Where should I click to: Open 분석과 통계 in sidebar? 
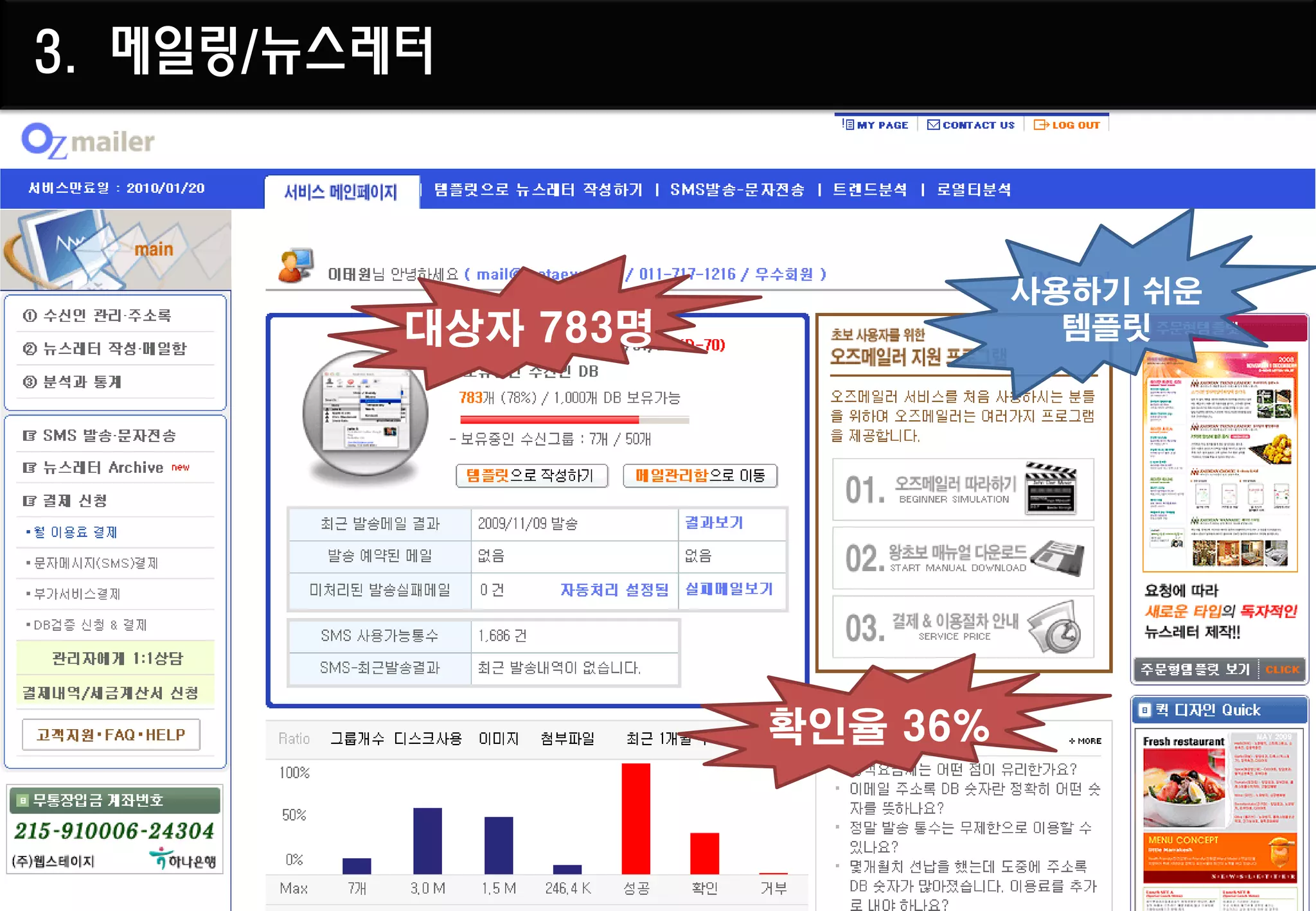tap(72, 382)
